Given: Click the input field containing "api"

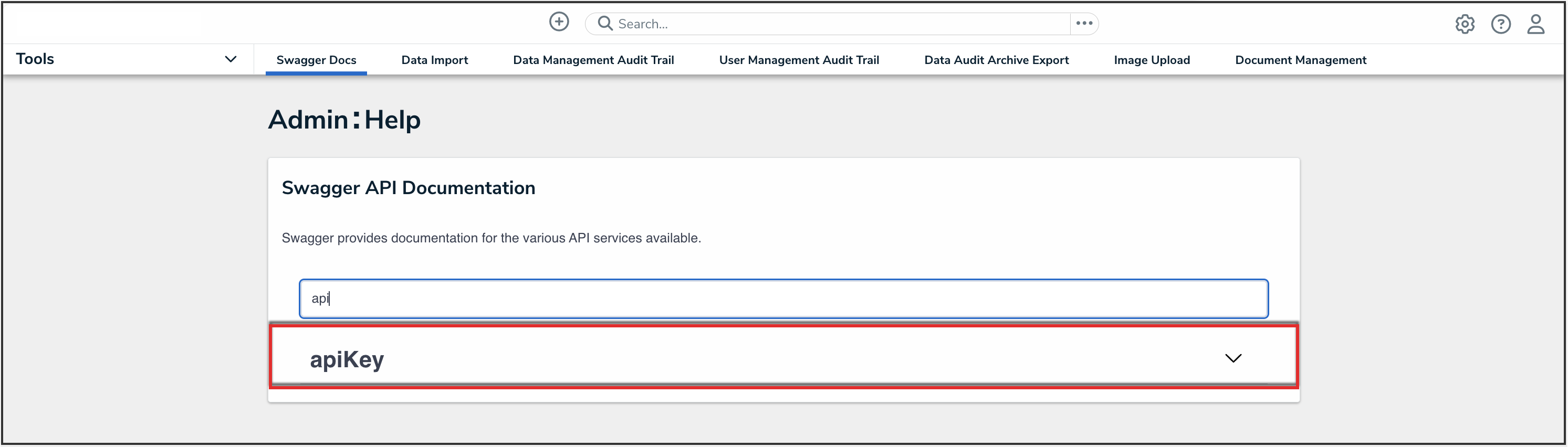Looking at the screenshot, I should click(783, 299).
